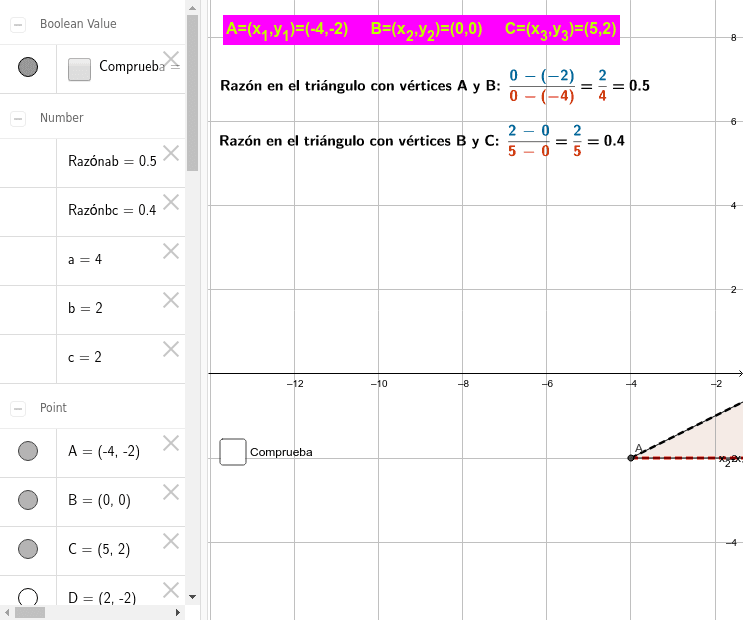Viewport: 745px width, 622px height.
Task: Click the horizontal scrollbar thumb
Action: pos(29,612)
